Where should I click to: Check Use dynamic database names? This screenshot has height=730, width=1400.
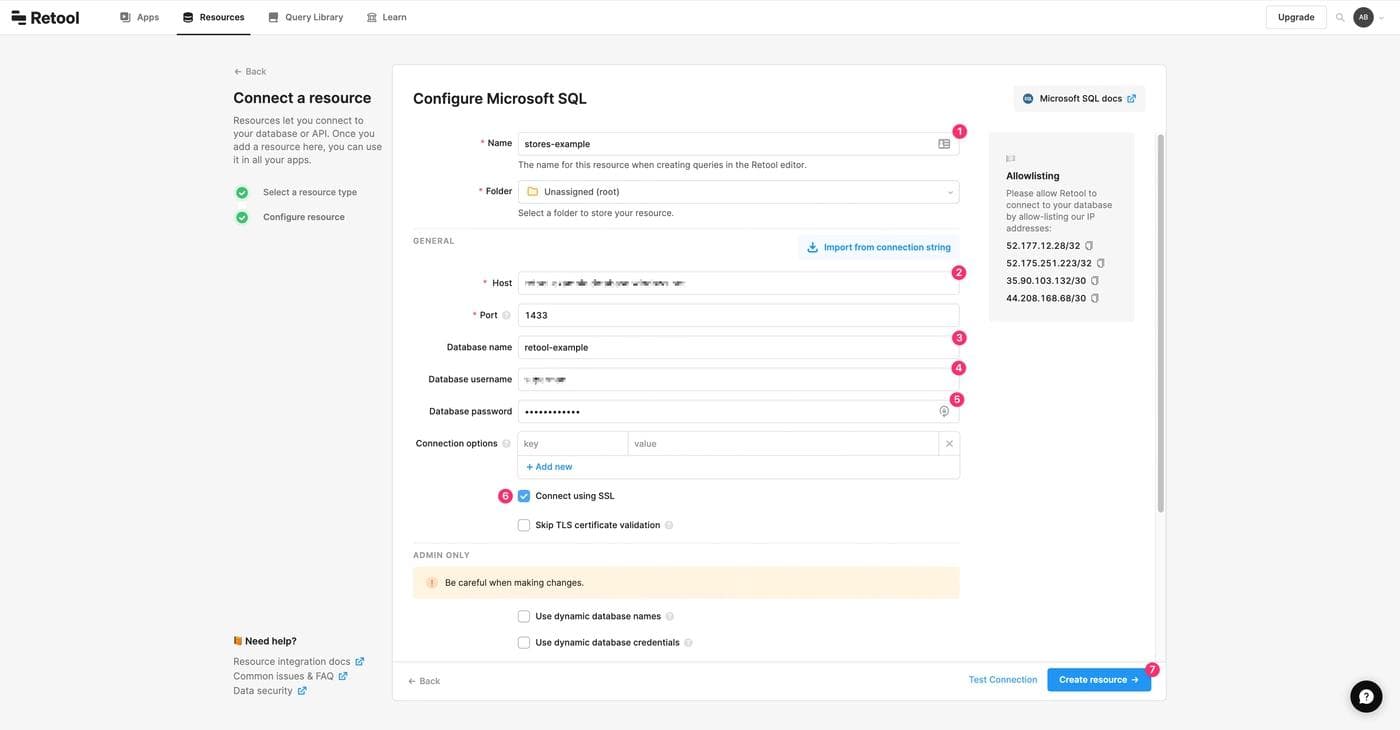click(524, 617)
